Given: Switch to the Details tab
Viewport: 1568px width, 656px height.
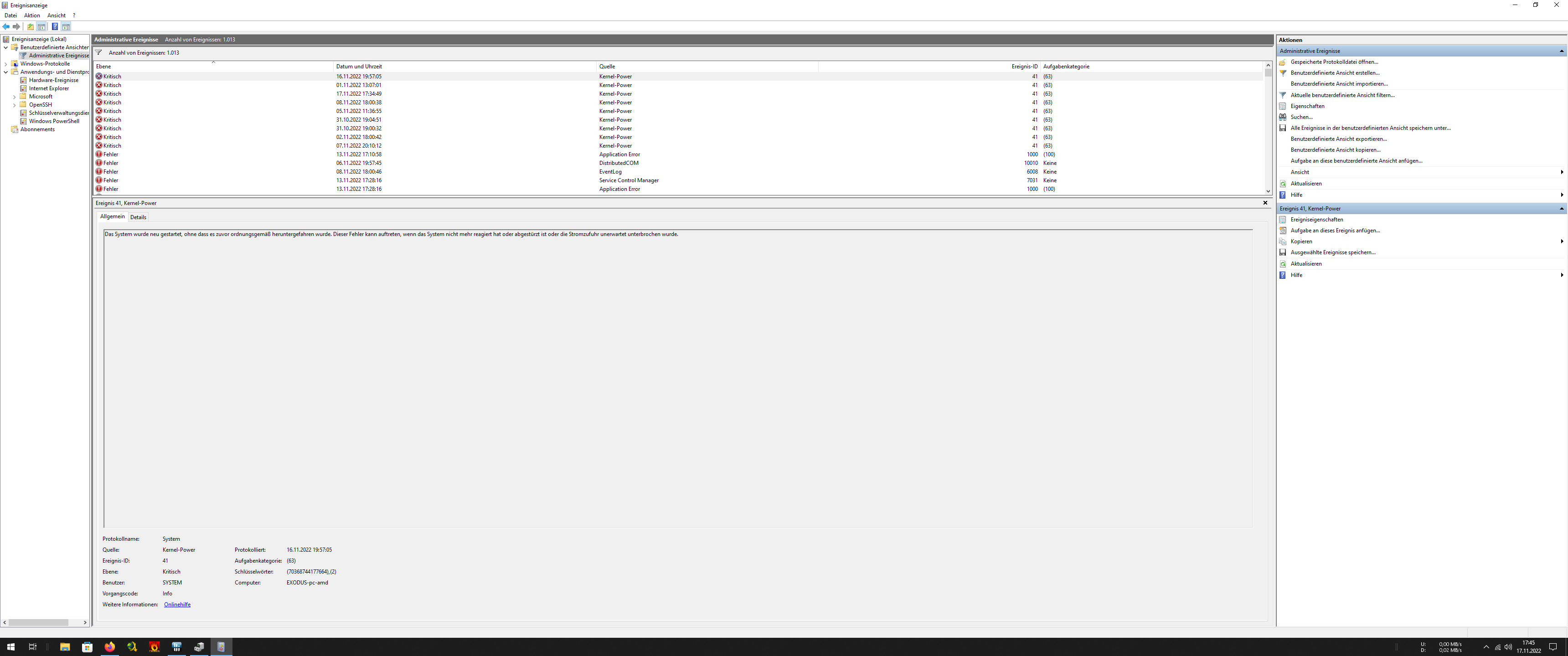Looking at the screenshot, I should tap(138, 217).
